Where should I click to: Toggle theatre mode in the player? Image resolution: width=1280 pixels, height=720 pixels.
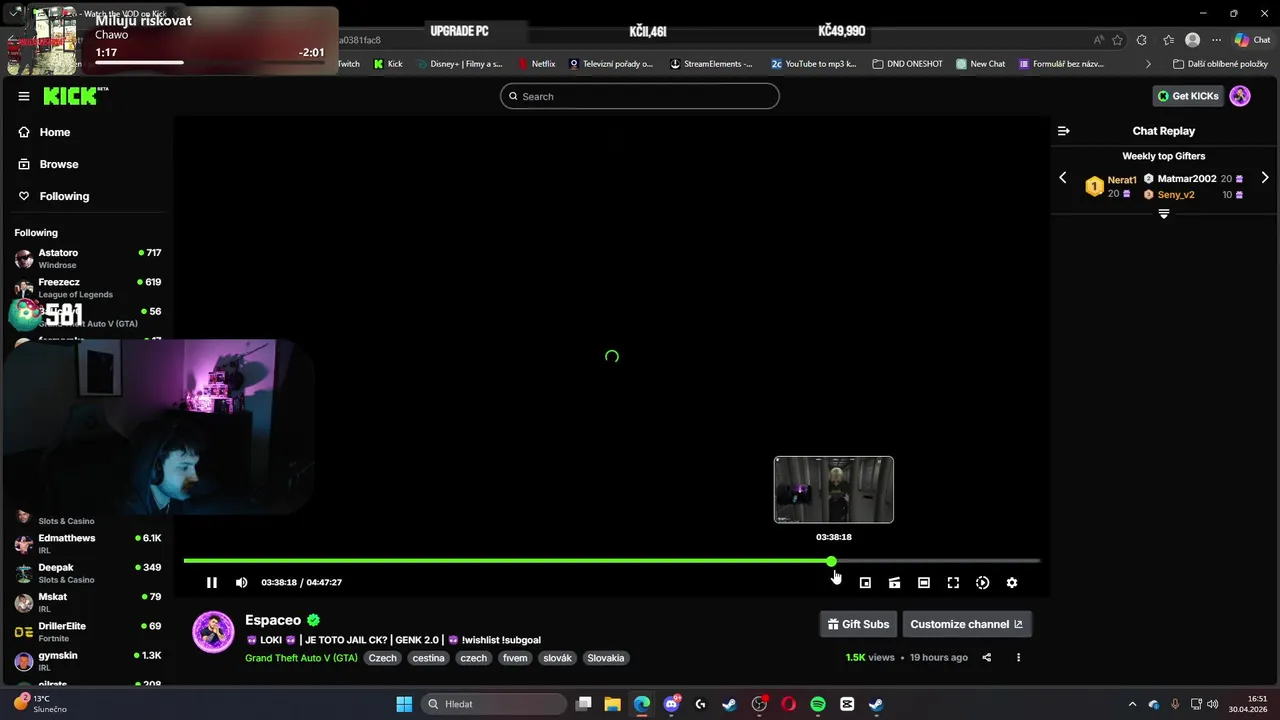point(924,583)
